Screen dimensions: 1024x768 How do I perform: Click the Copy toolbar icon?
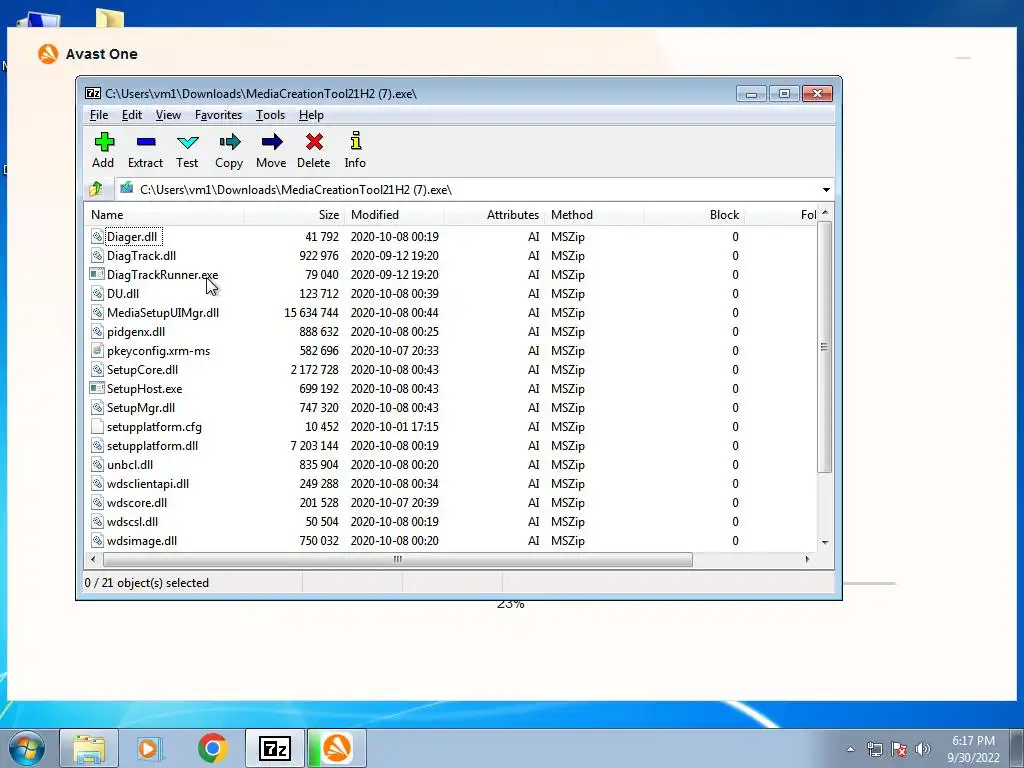[229, 142]
